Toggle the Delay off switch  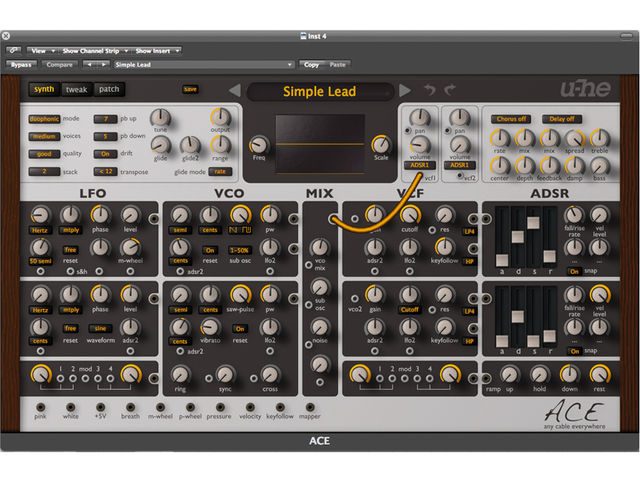pos(562,119)
